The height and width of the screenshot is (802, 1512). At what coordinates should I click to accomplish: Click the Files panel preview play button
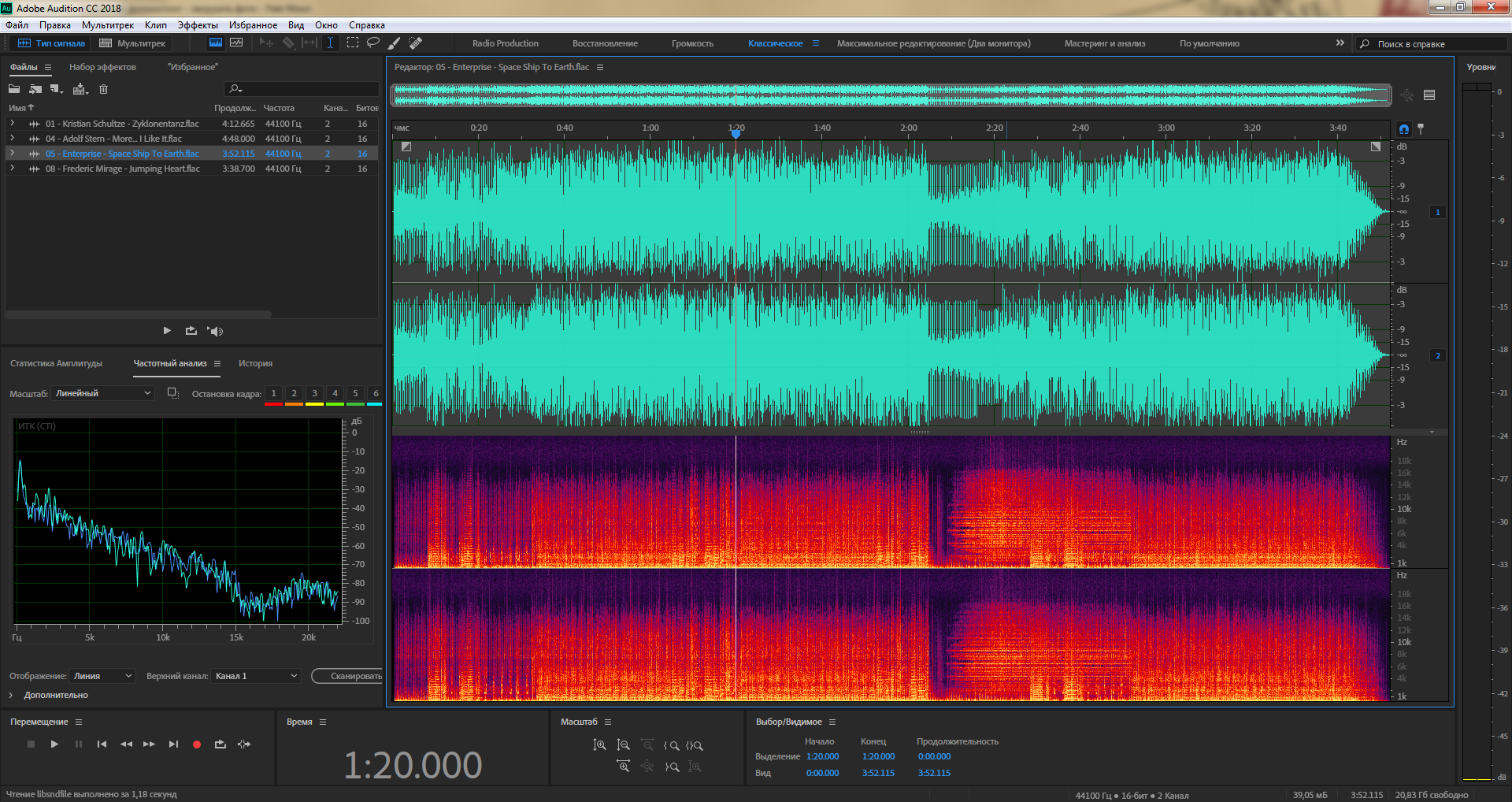pos(167,331)
